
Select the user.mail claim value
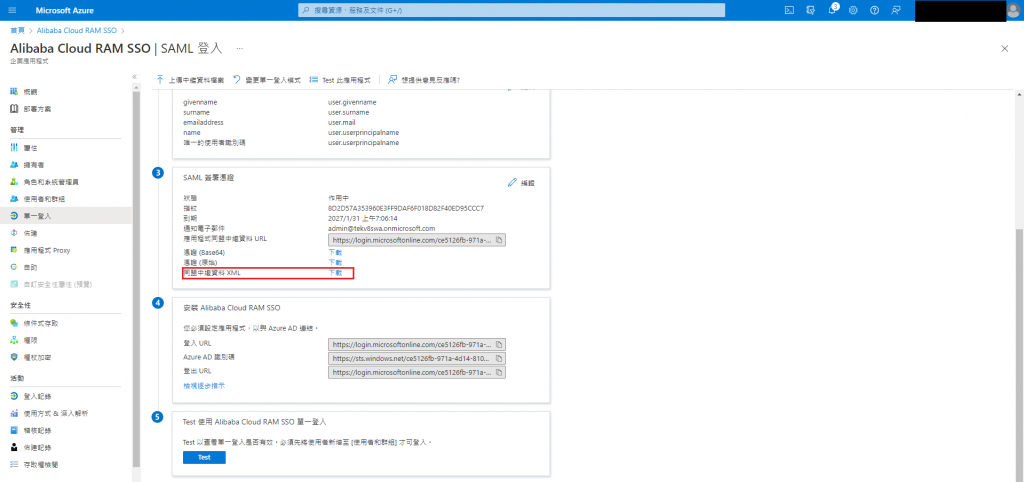click(342, 122)
